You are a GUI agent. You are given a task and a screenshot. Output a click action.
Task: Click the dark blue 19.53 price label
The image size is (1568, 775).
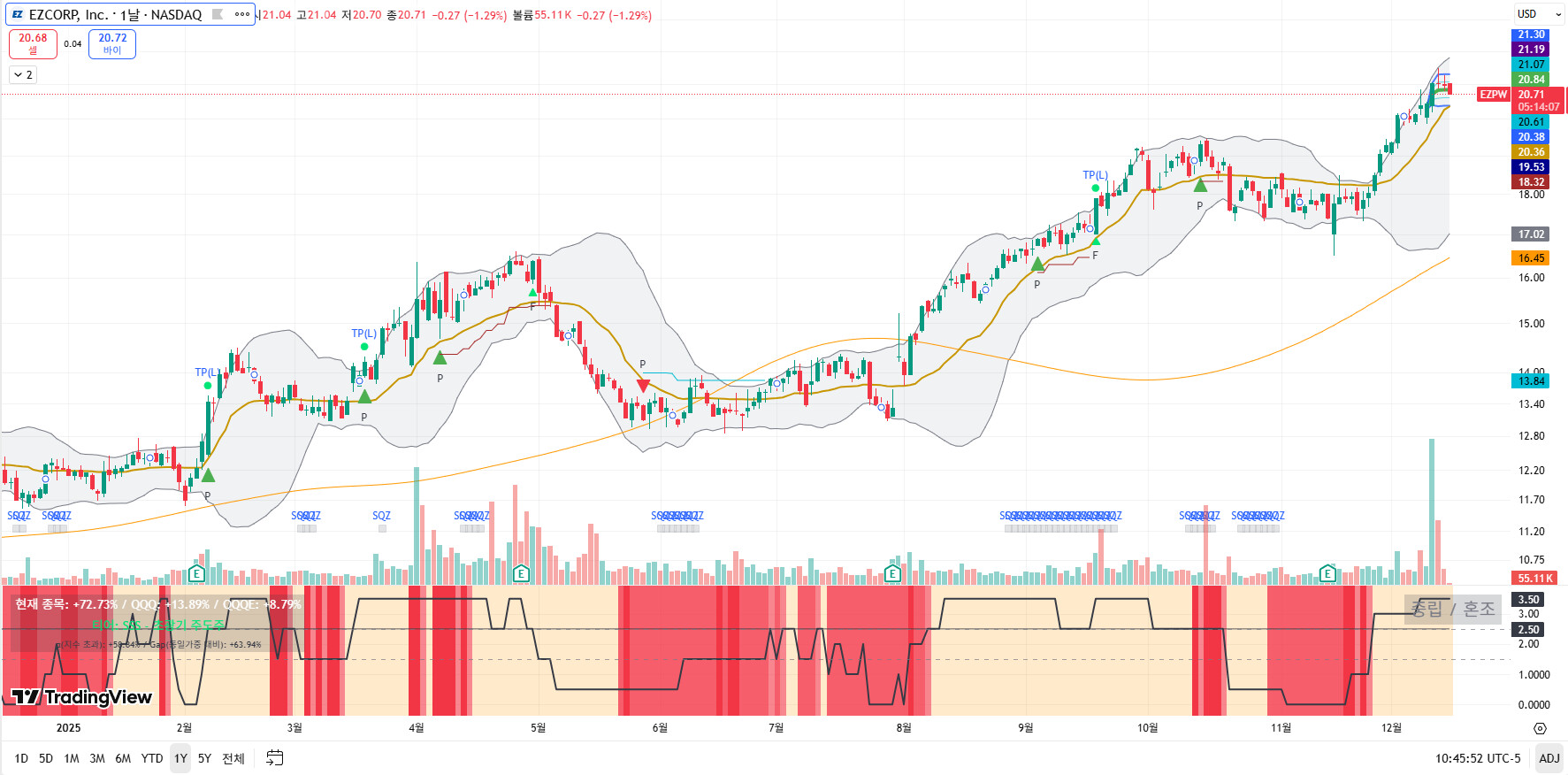coord(1531,167)
